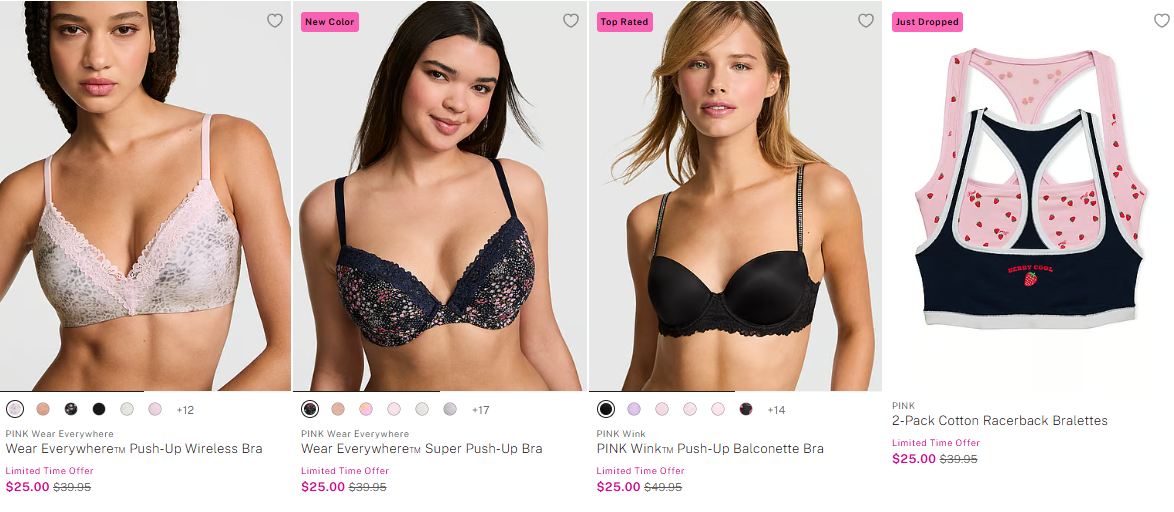Viewport: 1174px width, 512px height.
Task: Click the Top Rated badge
Action: pyautogui.click(x=624, y=22)
